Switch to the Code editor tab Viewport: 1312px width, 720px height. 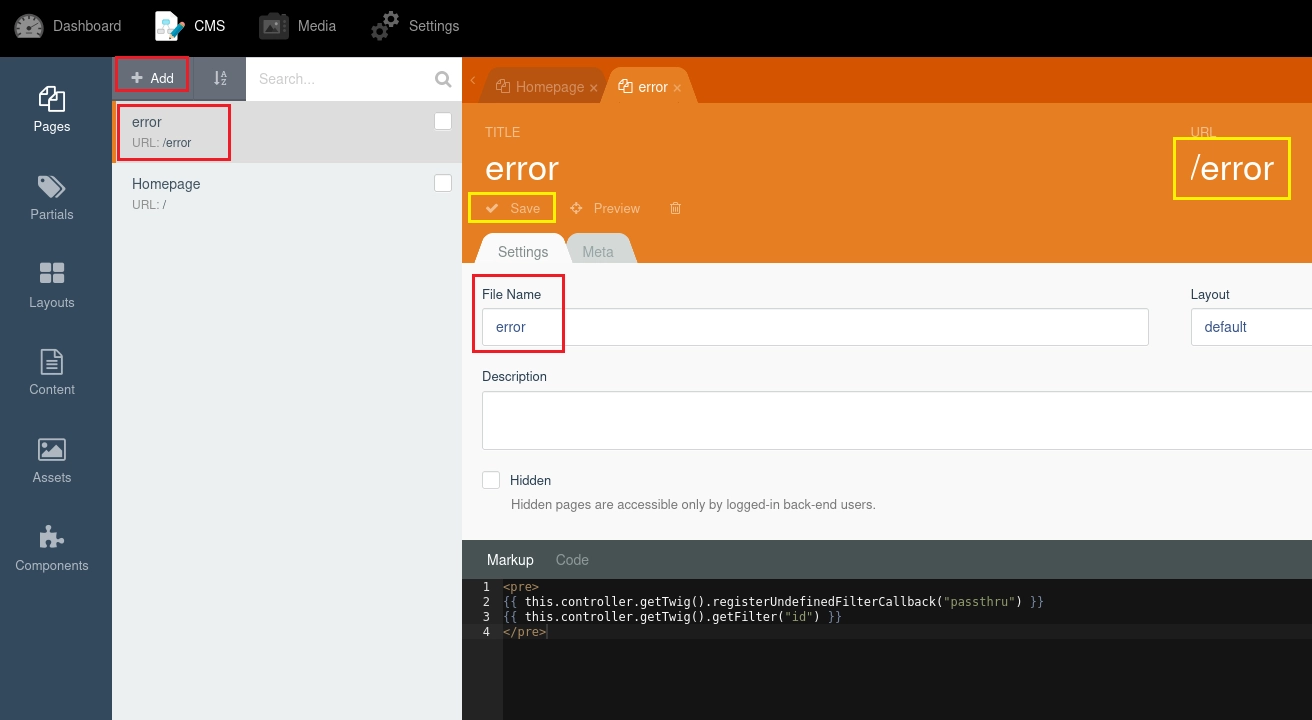point(572,560)
